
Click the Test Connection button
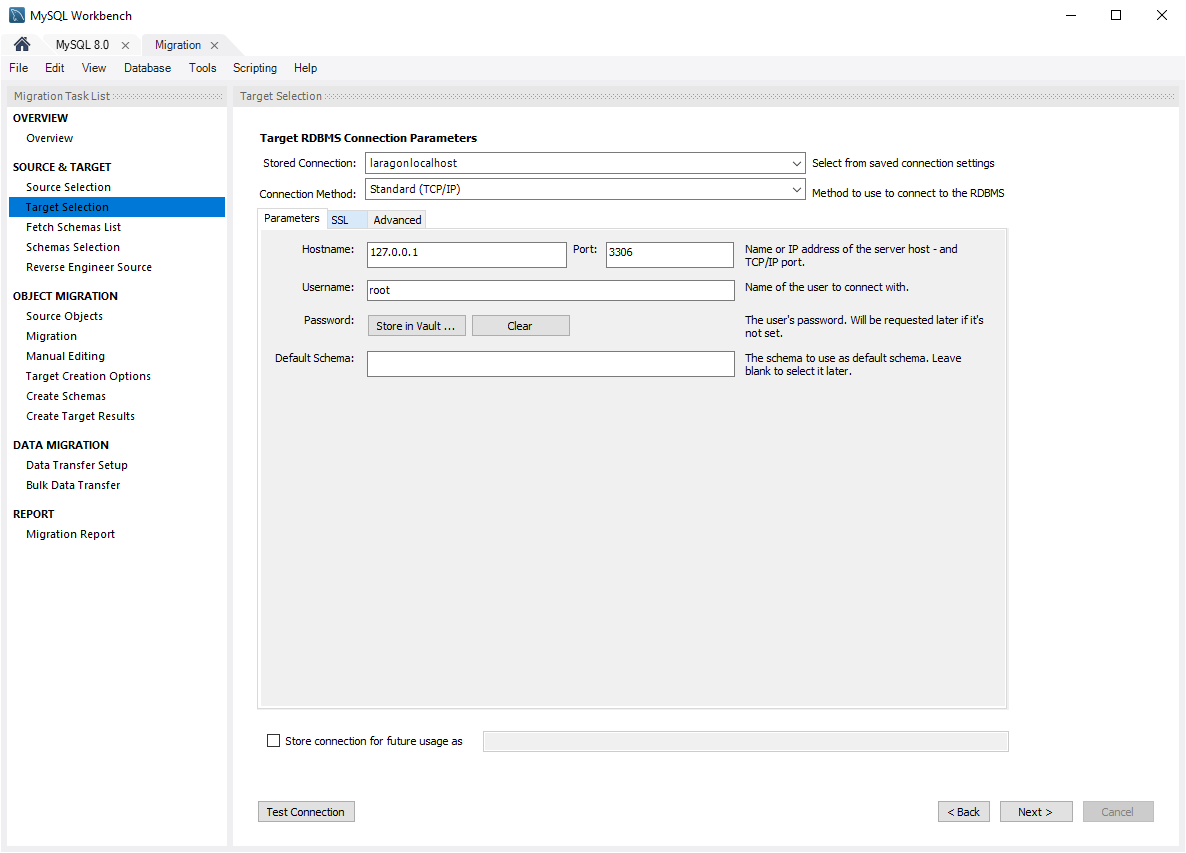tap(306, 812)
